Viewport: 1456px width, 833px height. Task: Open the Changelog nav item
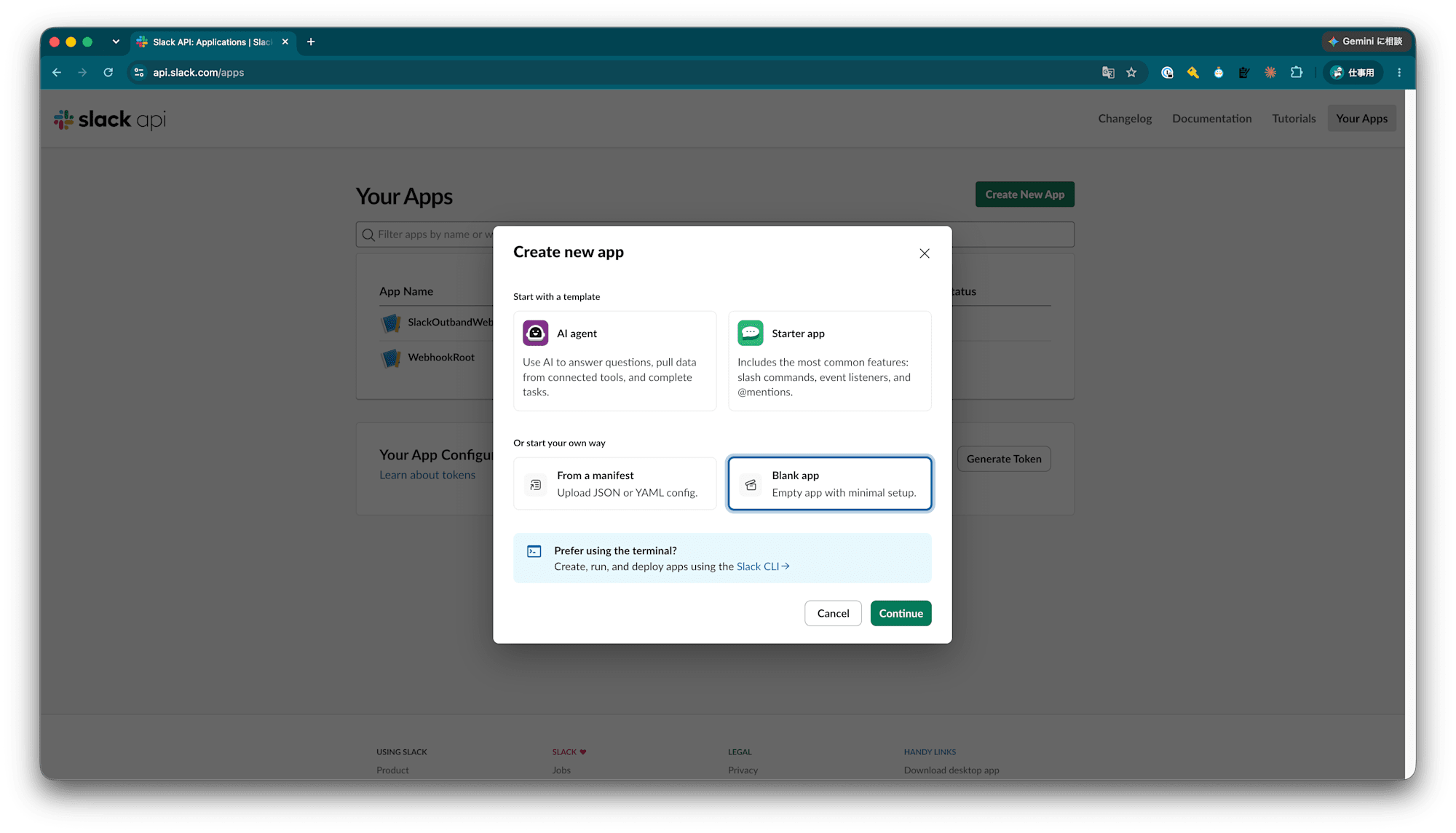click(1125, 119)
